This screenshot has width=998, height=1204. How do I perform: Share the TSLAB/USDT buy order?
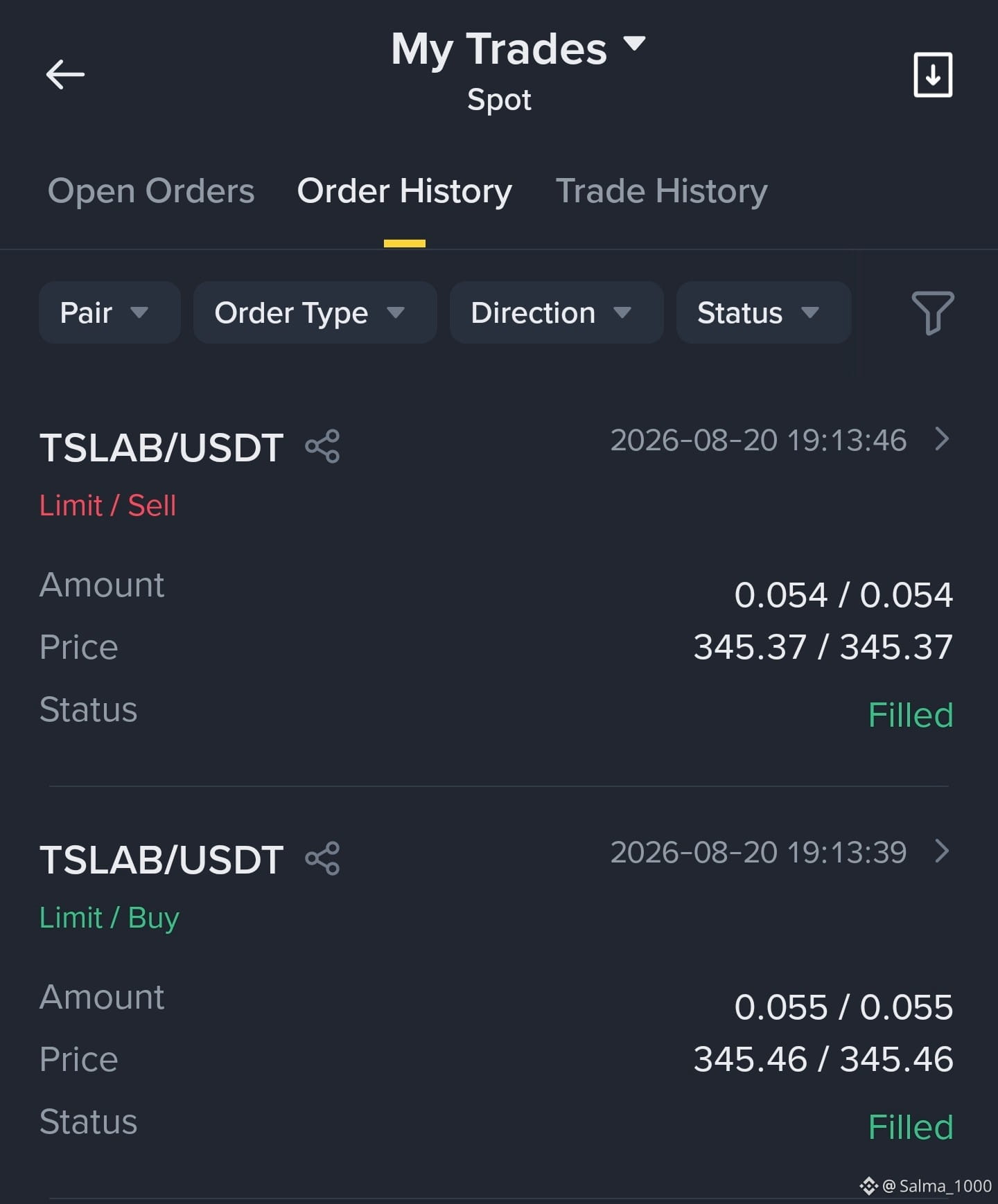pyautogui.click(x=322, y=858)
